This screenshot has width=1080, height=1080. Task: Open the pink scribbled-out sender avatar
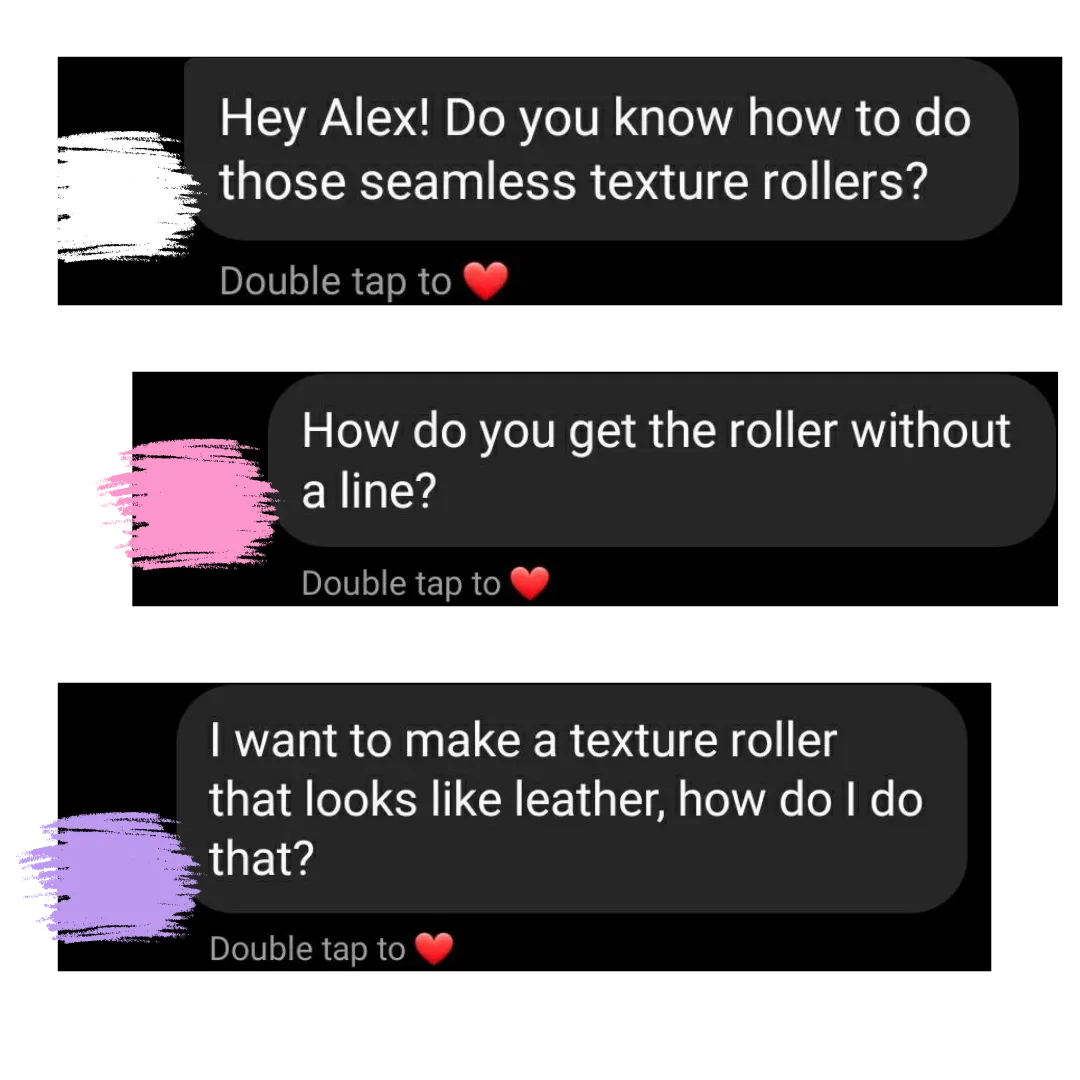pyautogui.click(x=189, y=503)
